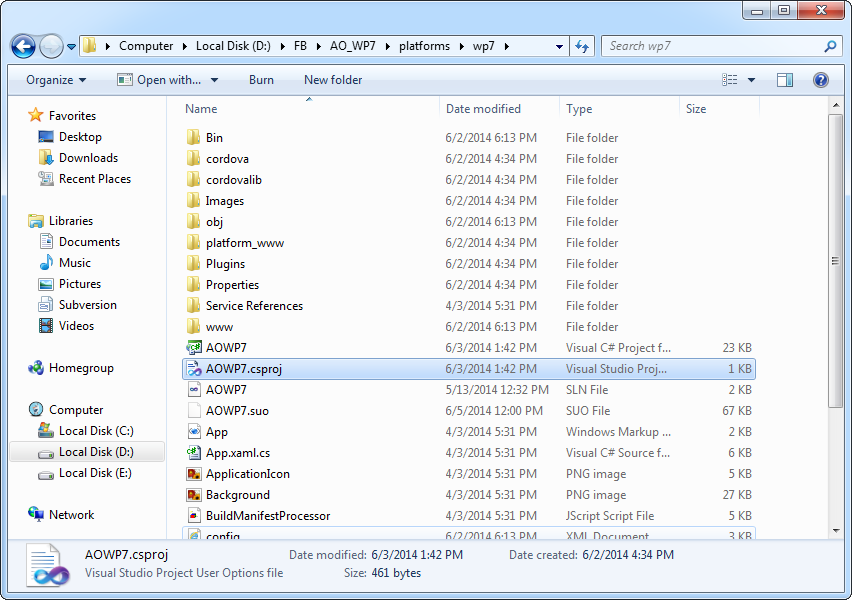The width and height of the screenshot is (852, 600).
Task: Open the recent pages dropdown arrow
Action: [71, 47]
